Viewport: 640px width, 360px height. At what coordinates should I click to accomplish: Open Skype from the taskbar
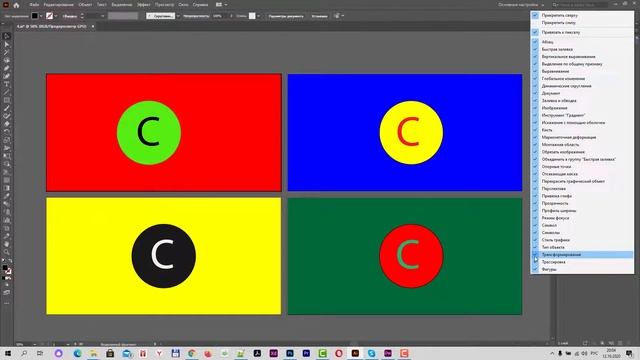click(x=371, y=353)
